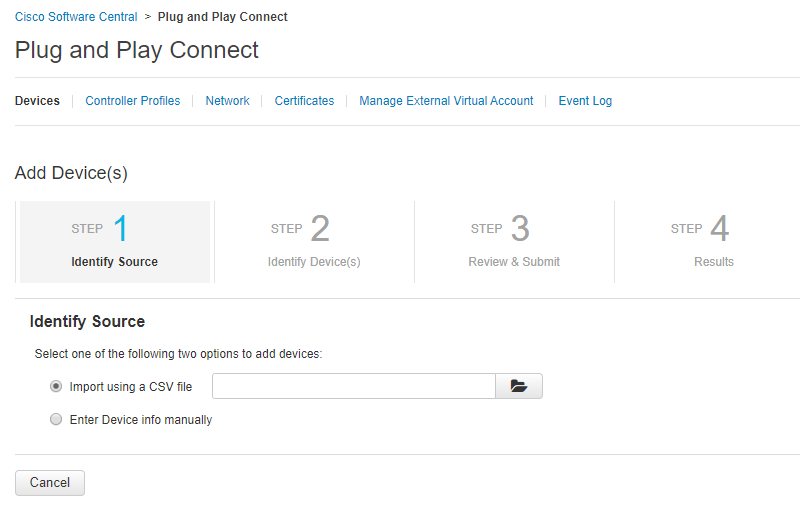Go to the Network tab
Screen dimensions: 800x516
coord(227,101)
